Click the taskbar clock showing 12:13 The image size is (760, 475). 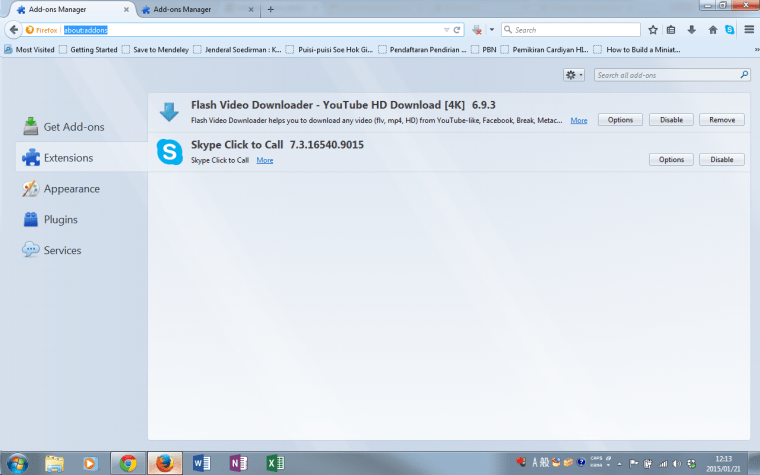[x=723, y=464]
